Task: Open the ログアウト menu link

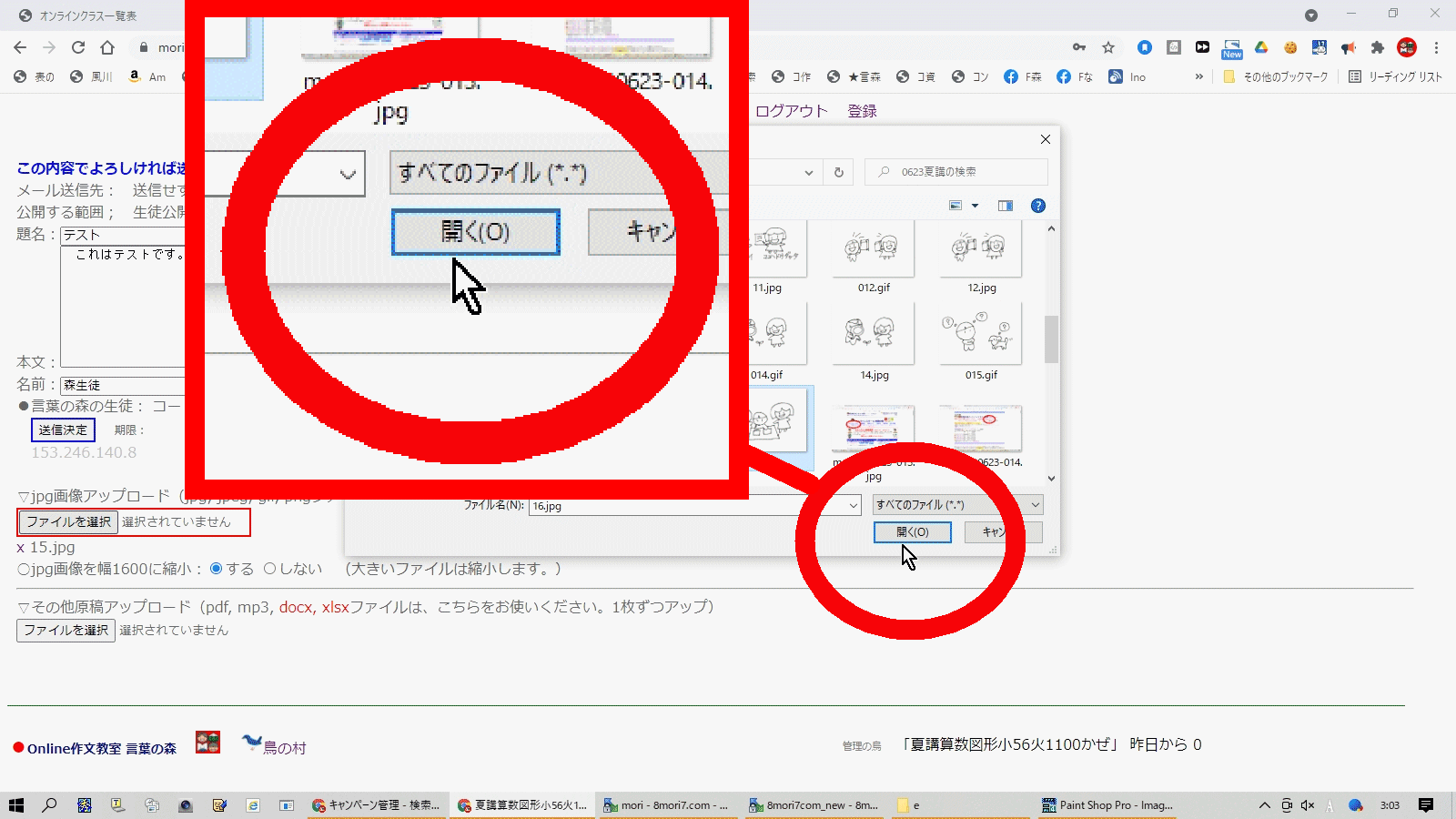Action: [x=791, y=111]
